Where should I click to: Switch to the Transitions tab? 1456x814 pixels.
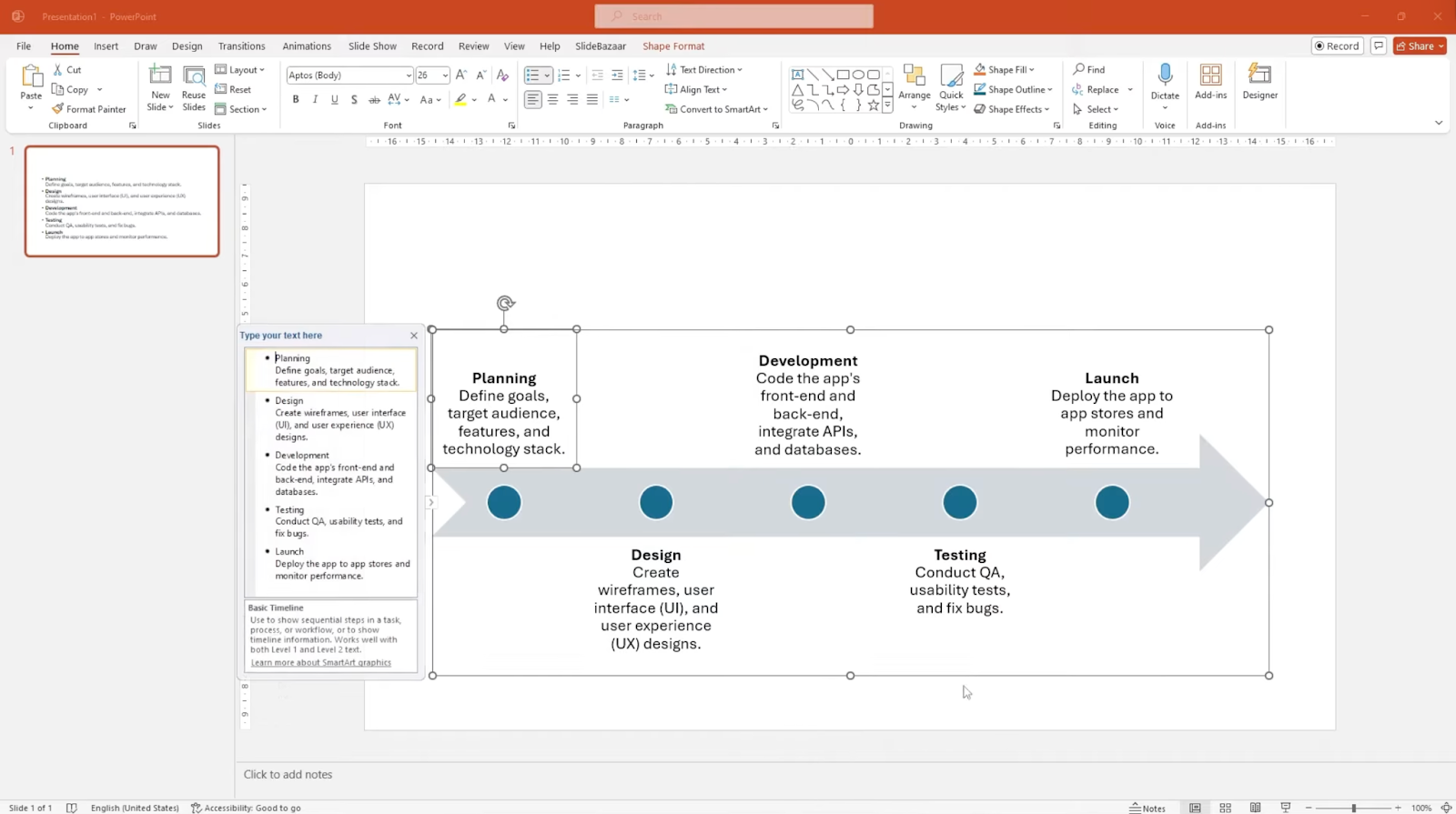[241, 46]
